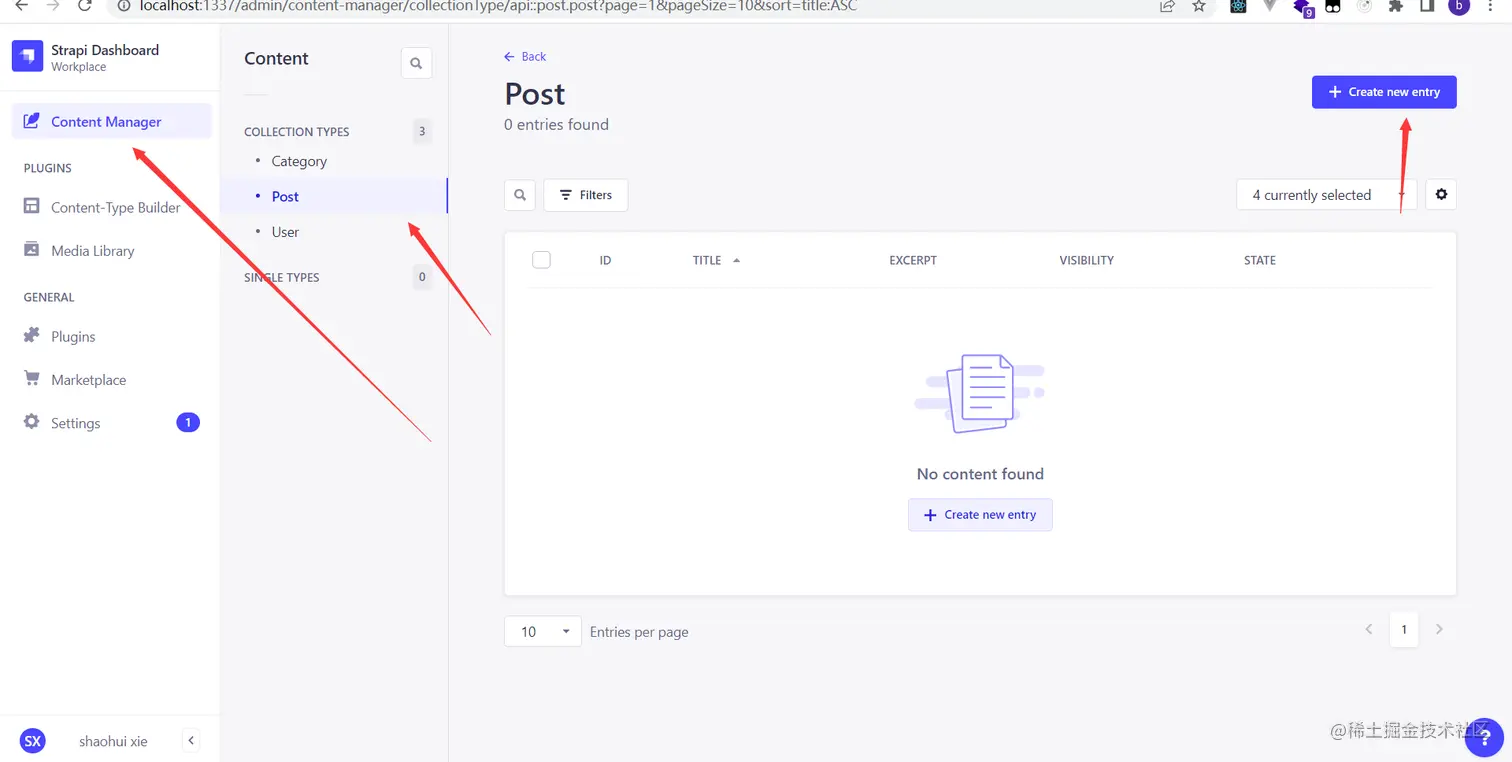Select all entries via the header checkbox
1512x762 pixels.
[541, 259]
